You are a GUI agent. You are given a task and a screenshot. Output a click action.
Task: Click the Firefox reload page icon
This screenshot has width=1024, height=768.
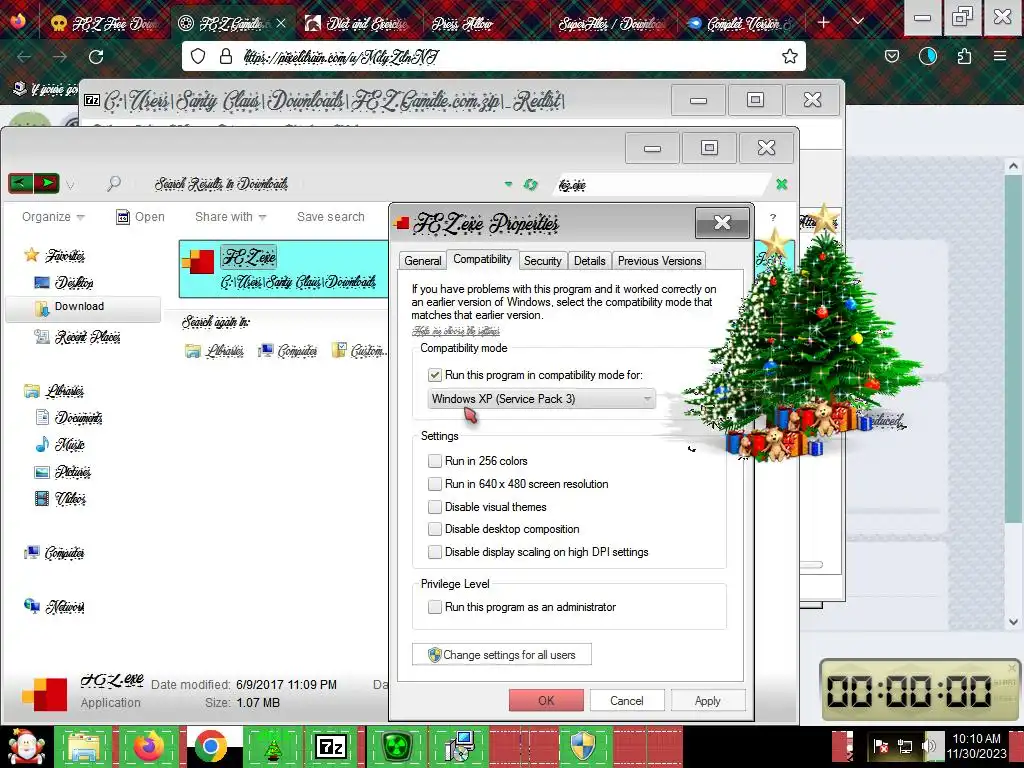(96, 57)
